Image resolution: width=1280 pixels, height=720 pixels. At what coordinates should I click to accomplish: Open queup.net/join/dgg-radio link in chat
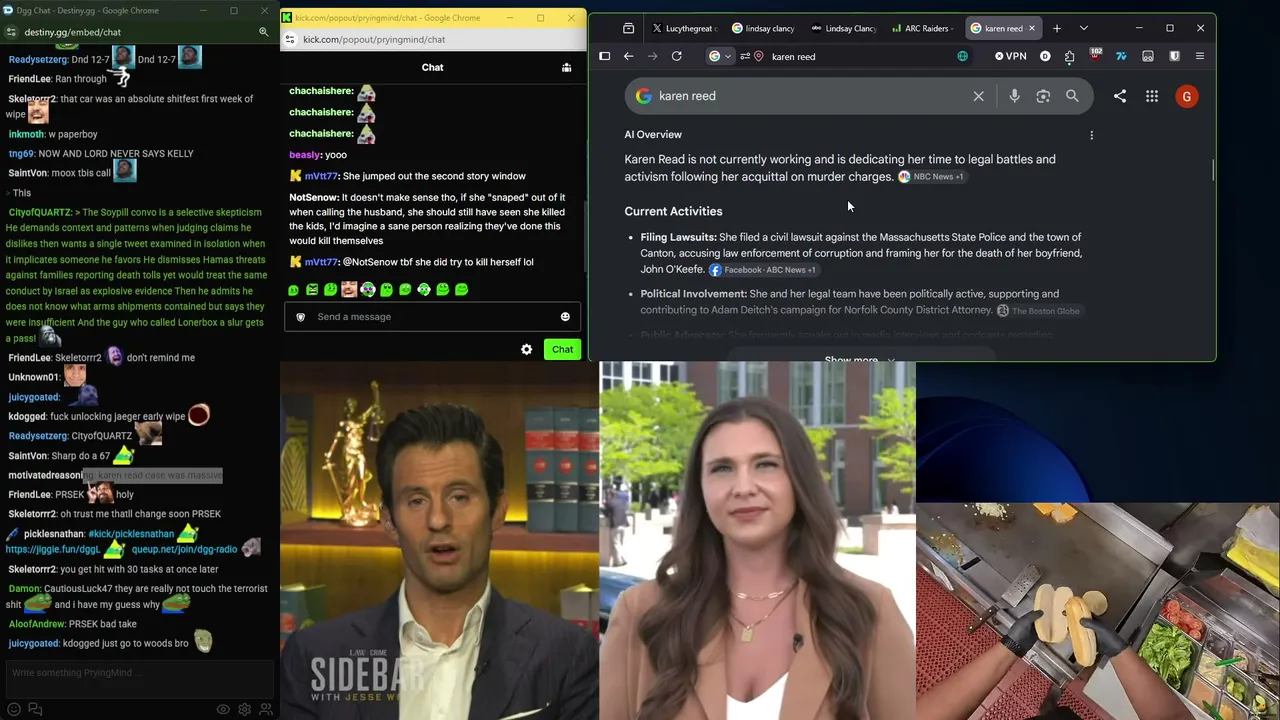(184, 549)
